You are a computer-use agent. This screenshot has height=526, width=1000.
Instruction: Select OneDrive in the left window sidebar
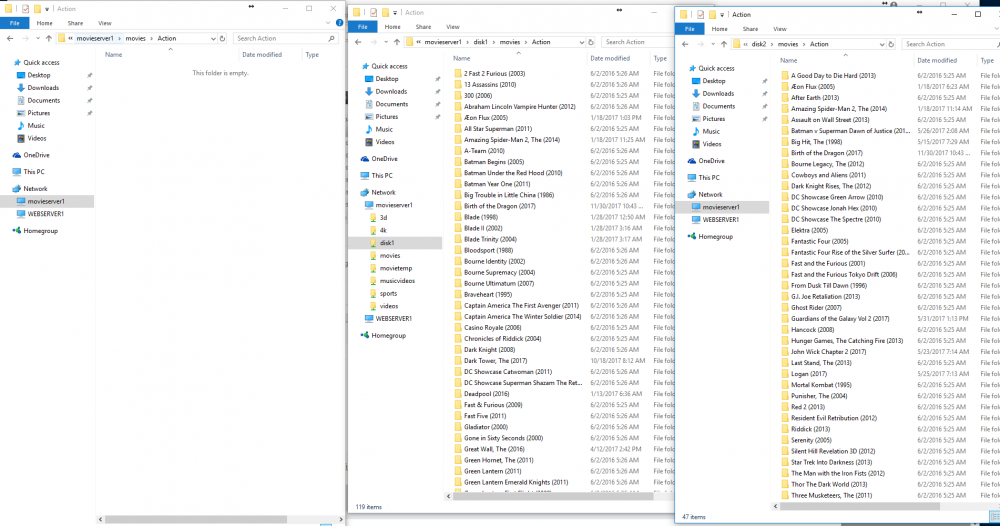(x=36, y=155)
